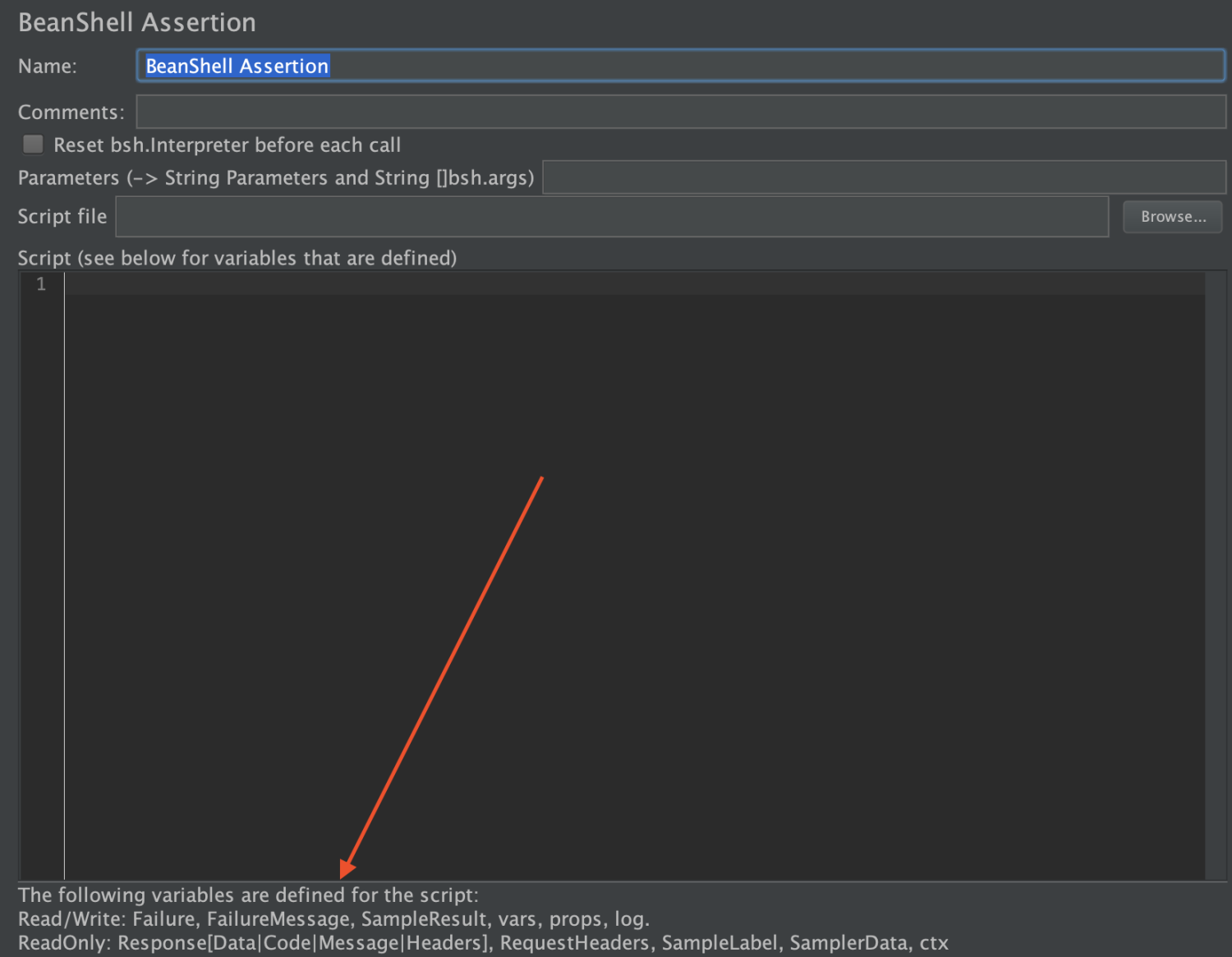The width and height of the screenshot is (1232, 957).
Task: Tick the Reset bsh.Interpreter checkbox
Action: pyautogui.click(x=33, y=145)
